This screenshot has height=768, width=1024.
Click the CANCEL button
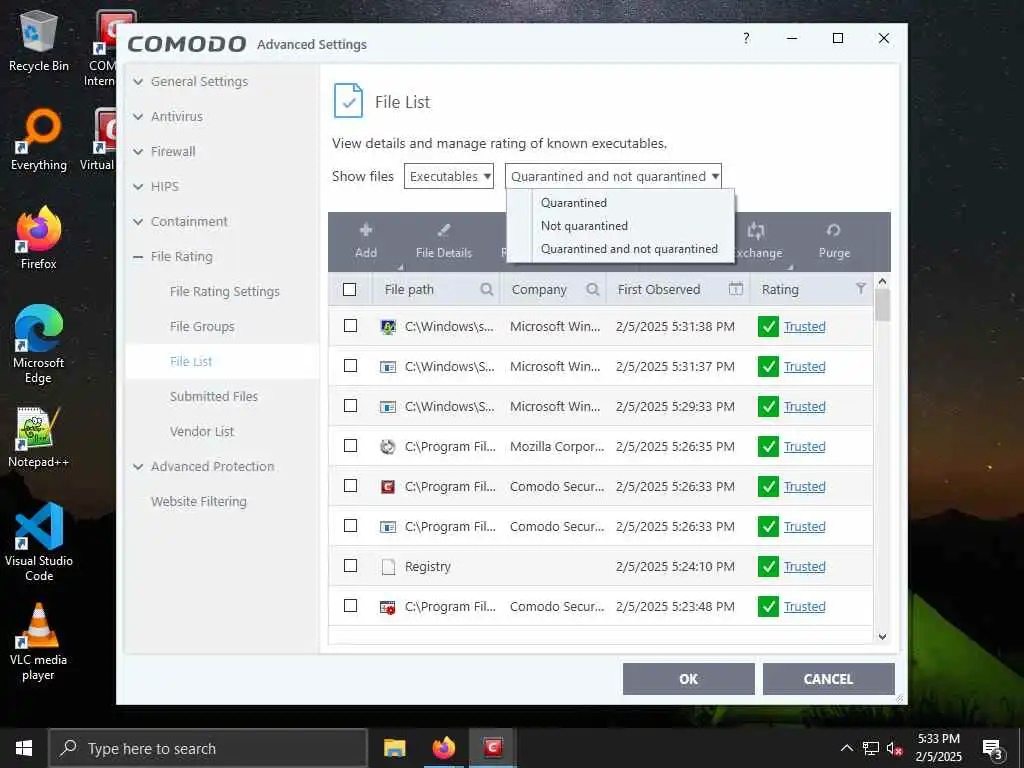(x=829, y=679)
